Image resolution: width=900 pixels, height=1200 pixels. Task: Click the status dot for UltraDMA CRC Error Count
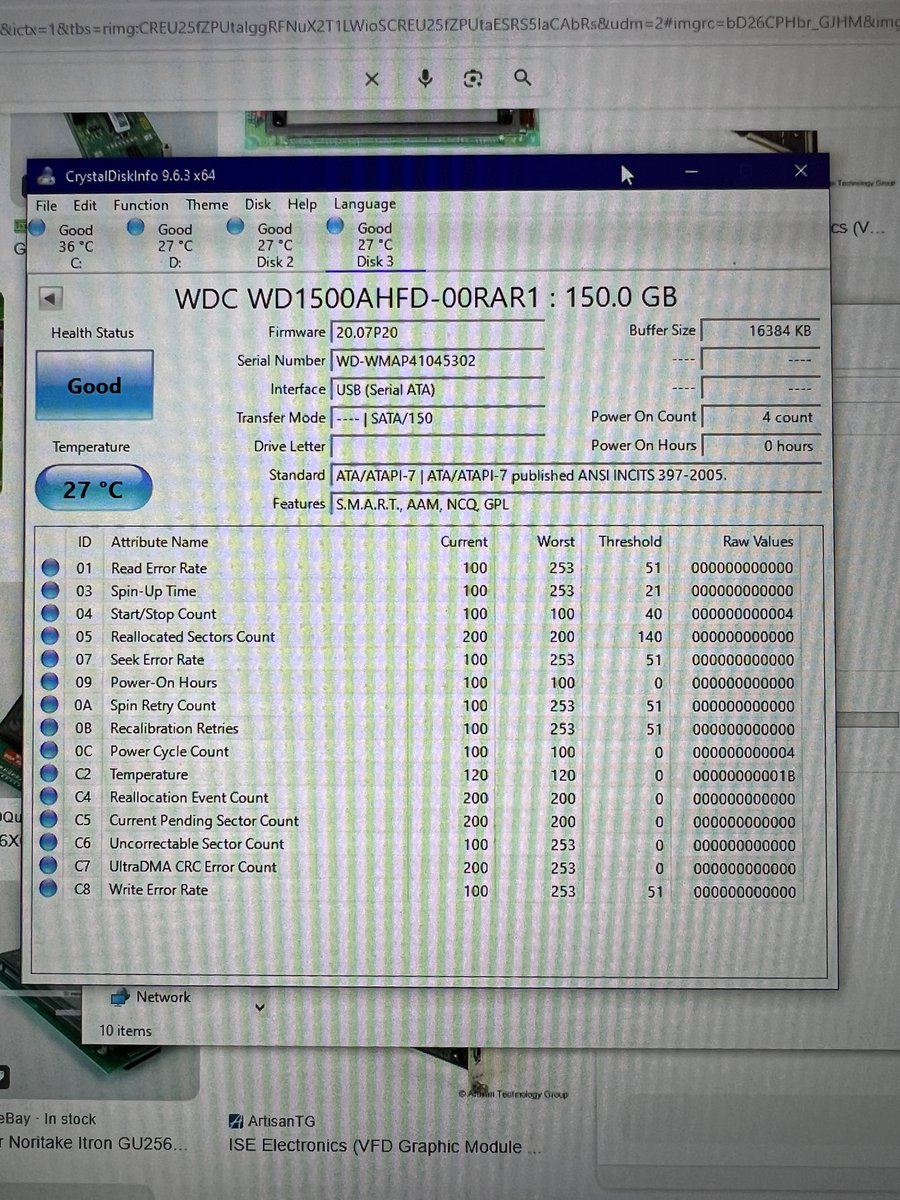click(x=49, y=867)
